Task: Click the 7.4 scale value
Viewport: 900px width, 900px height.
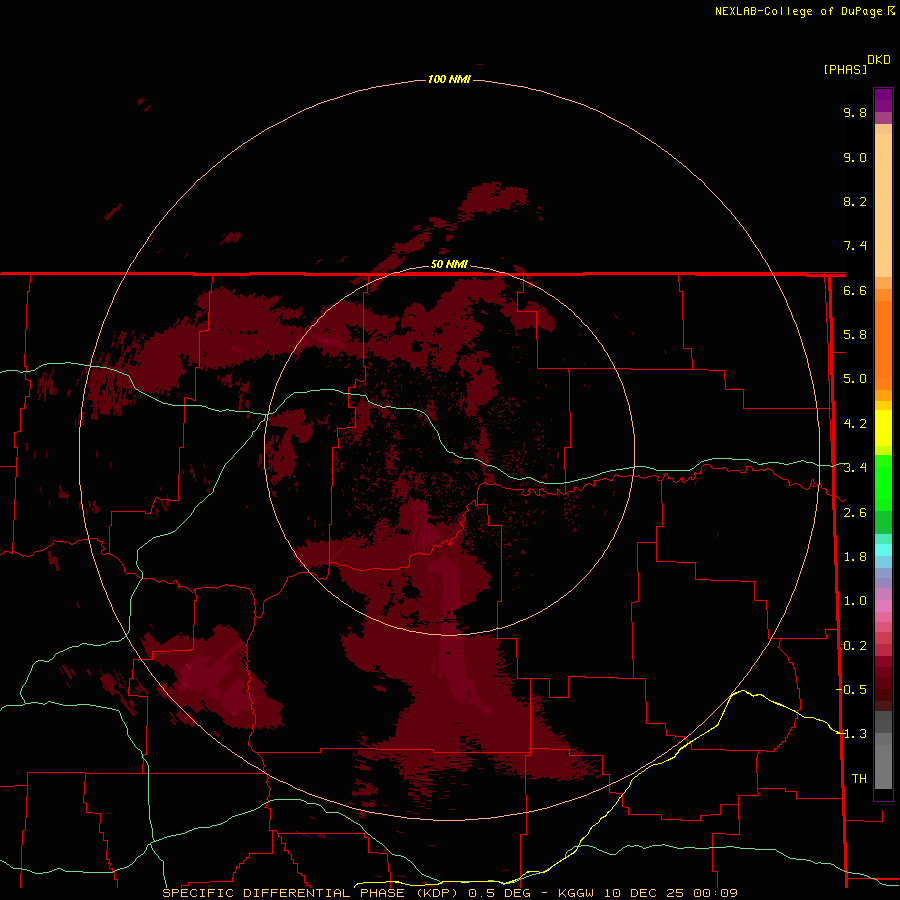Action: tap(855, 246)
